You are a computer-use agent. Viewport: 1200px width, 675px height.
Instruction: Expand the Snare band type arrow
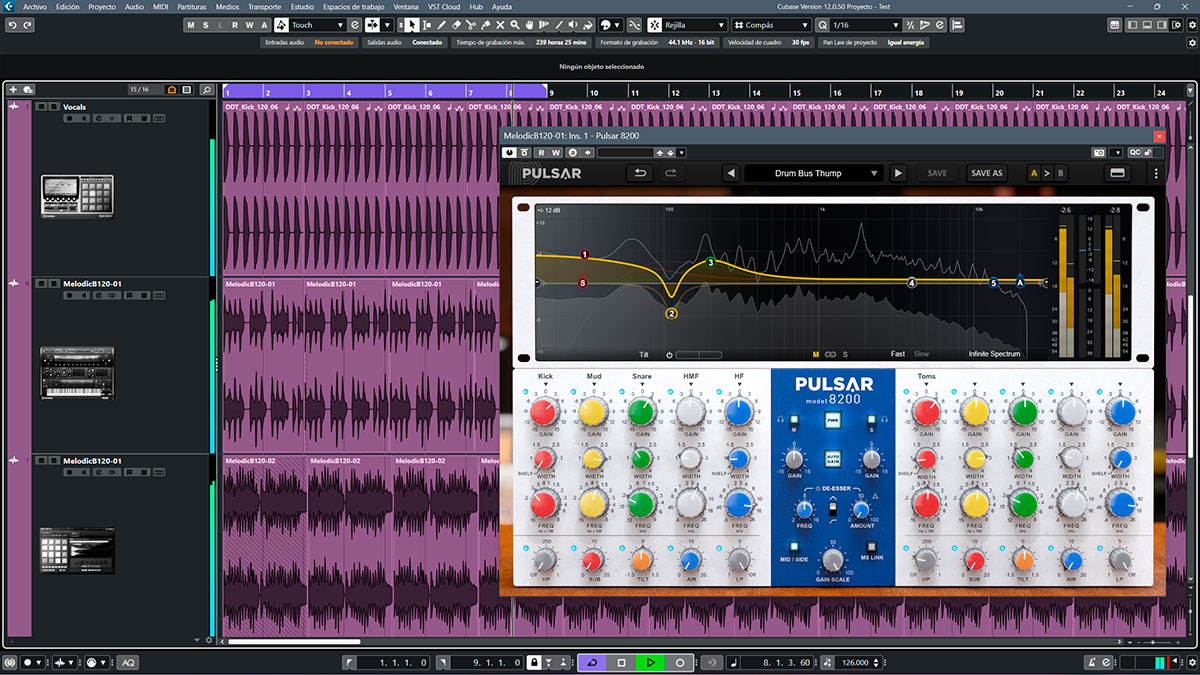click(642, 385)
